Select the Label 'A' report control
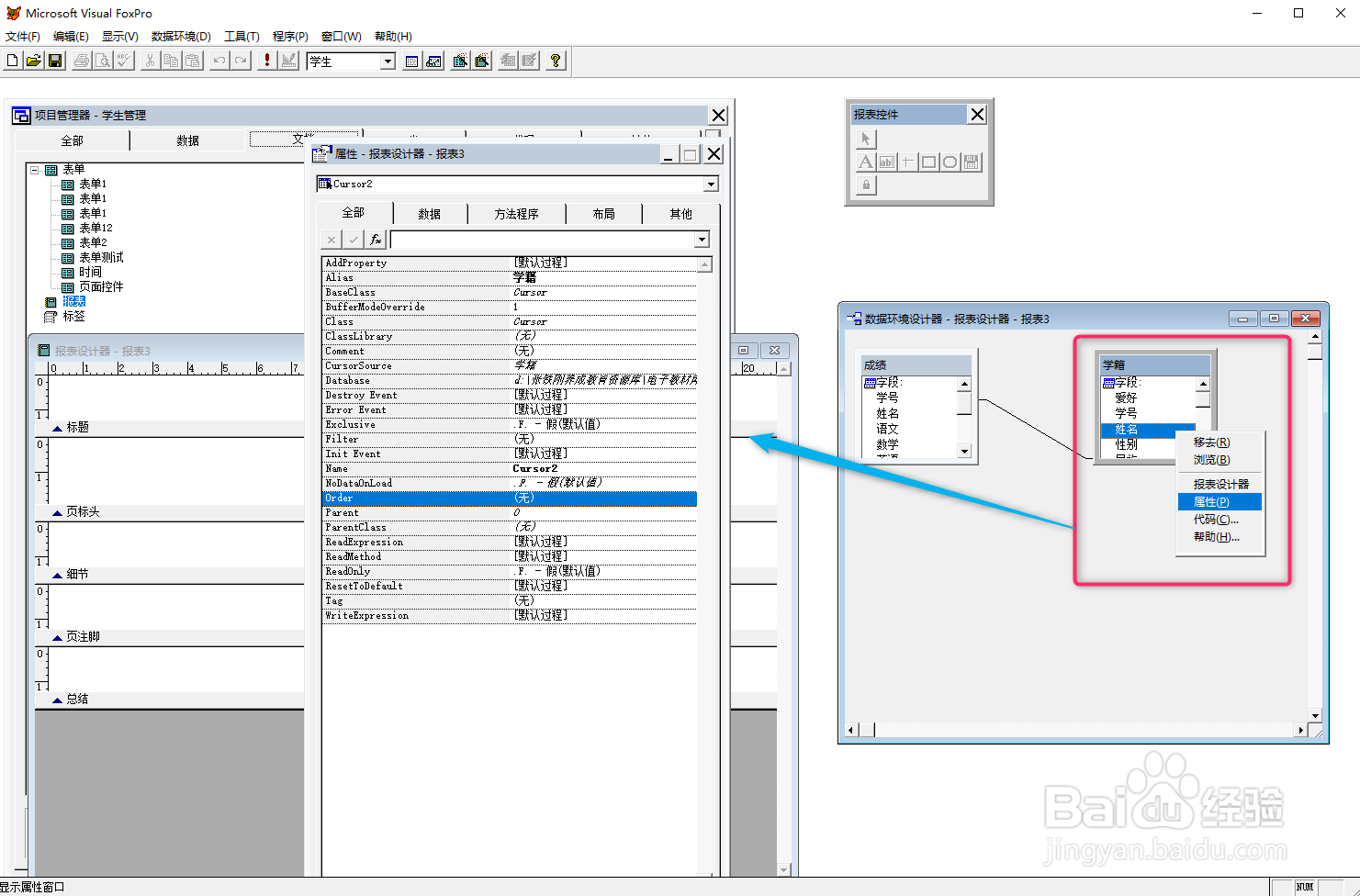 point(866,162)
